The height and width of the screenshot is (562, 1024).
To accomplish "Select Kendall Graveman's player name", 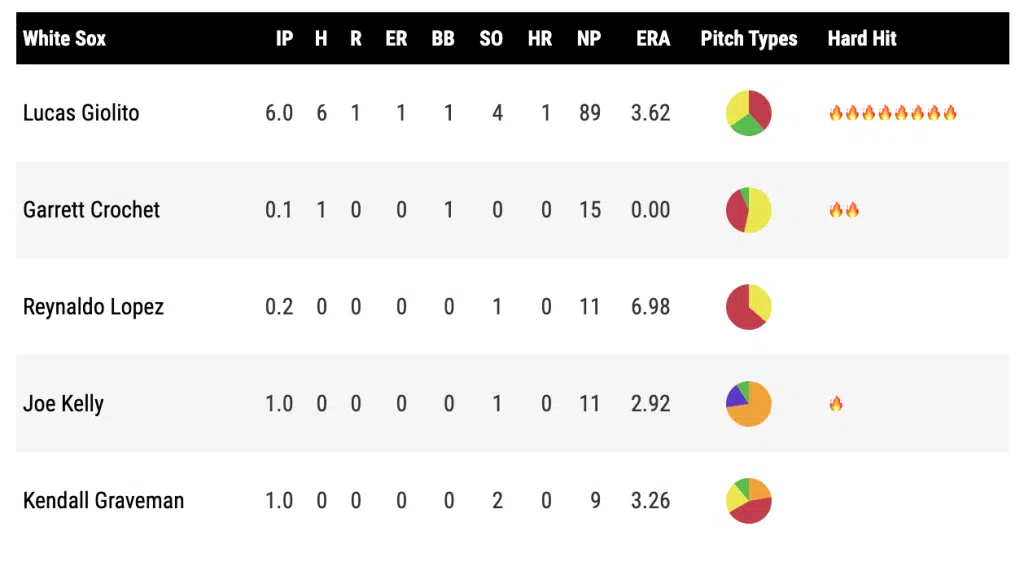I will [x=103, y=501].
